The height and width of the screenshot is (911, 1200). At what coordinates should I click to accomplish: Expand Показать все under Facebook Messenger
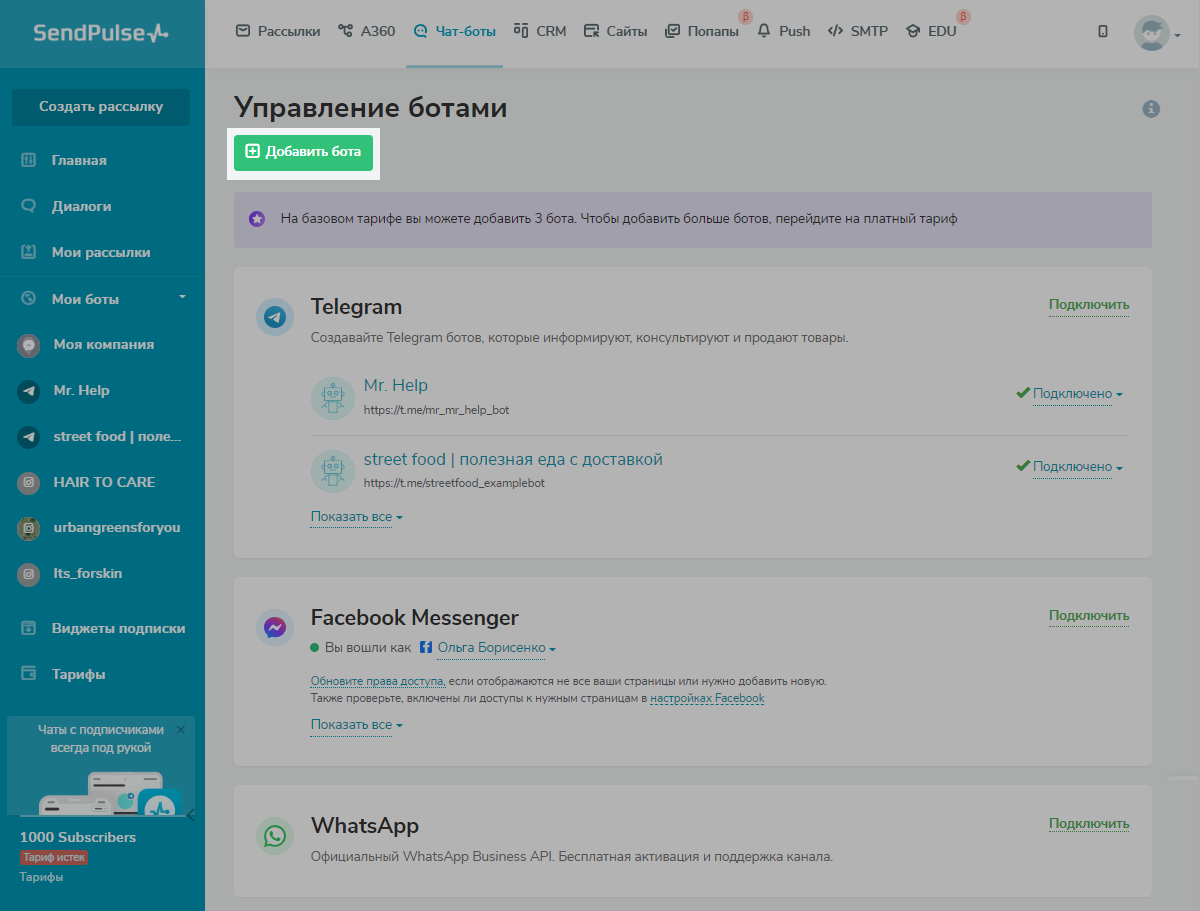(357, 725)
